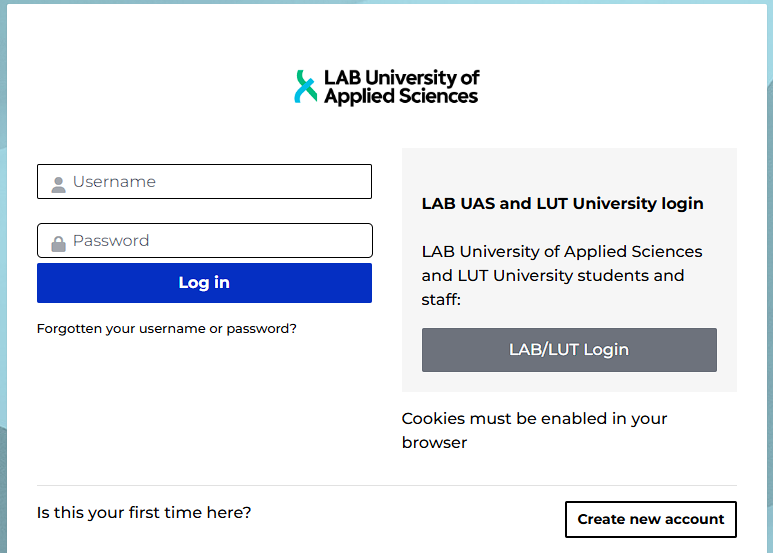Click "LAB UAS and LUT University login" heading

click(562, 203)
